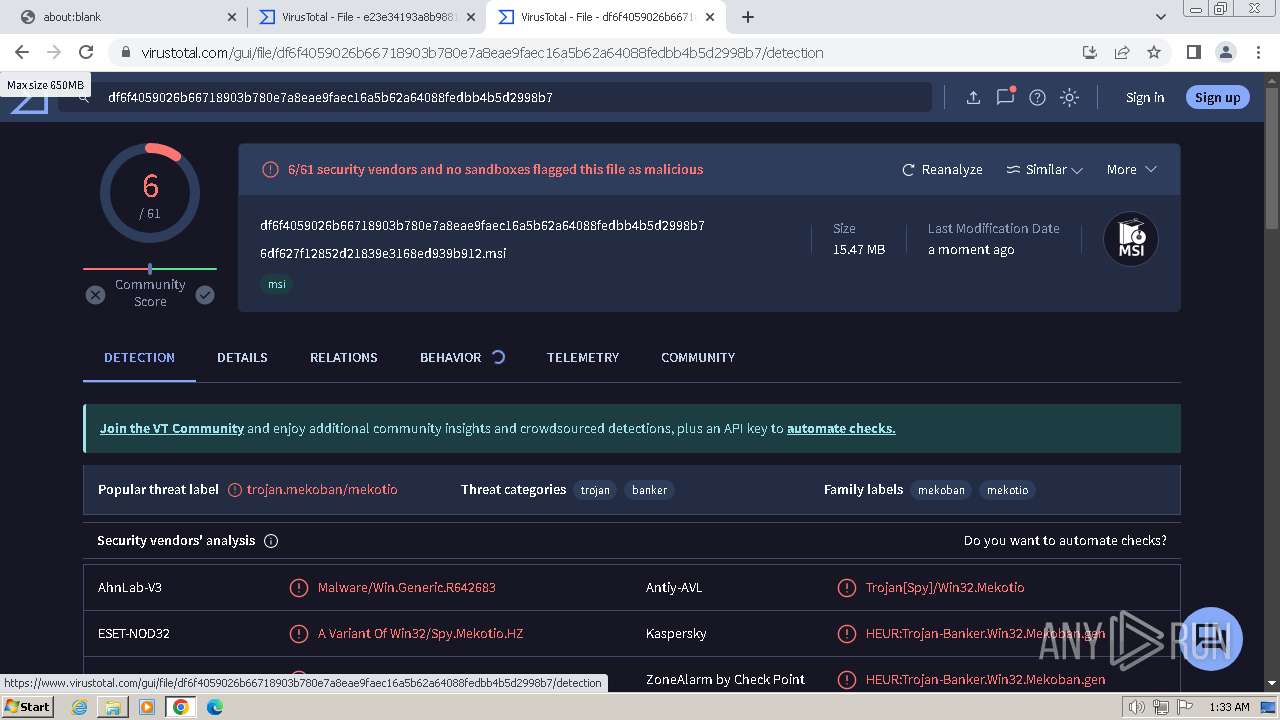Click the community score downvote X icon
The width and height of the screenshot is (1280, 720).
(x=95, y=295)
